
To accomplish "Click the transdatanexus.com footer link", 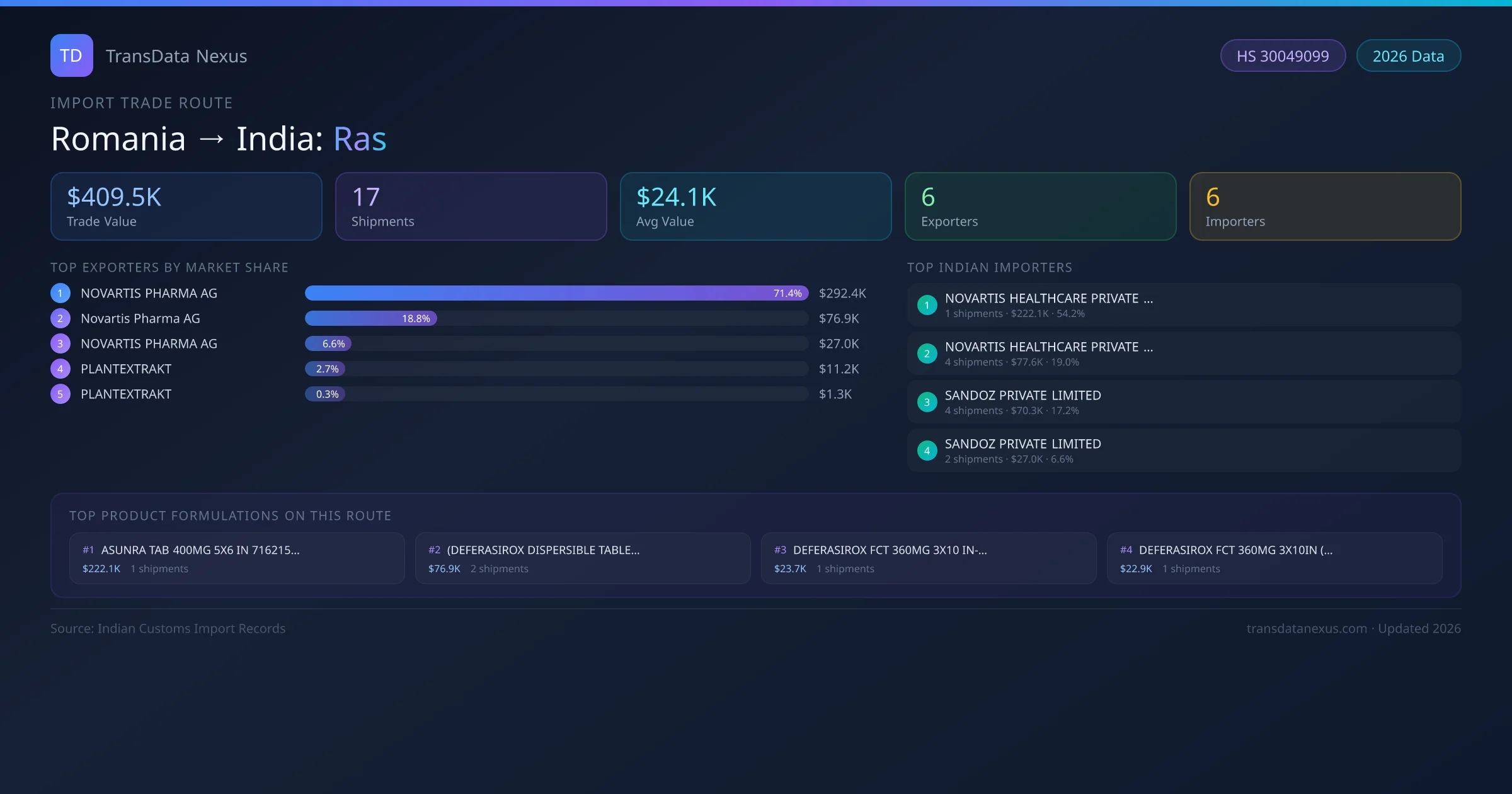I will tap(1307, 628).
